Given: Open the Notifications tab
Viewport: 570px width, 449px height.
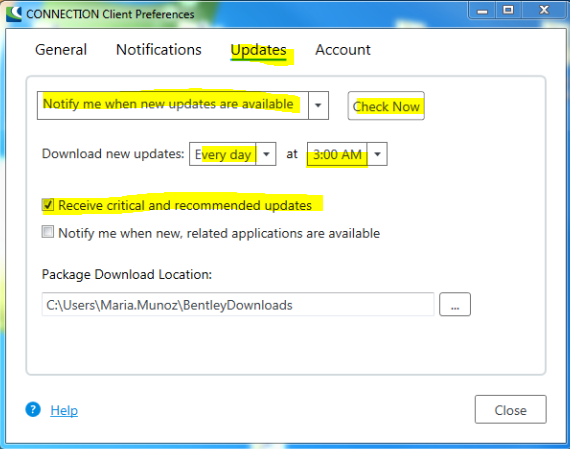Looking at the screenshot, I should coord(158,50).
